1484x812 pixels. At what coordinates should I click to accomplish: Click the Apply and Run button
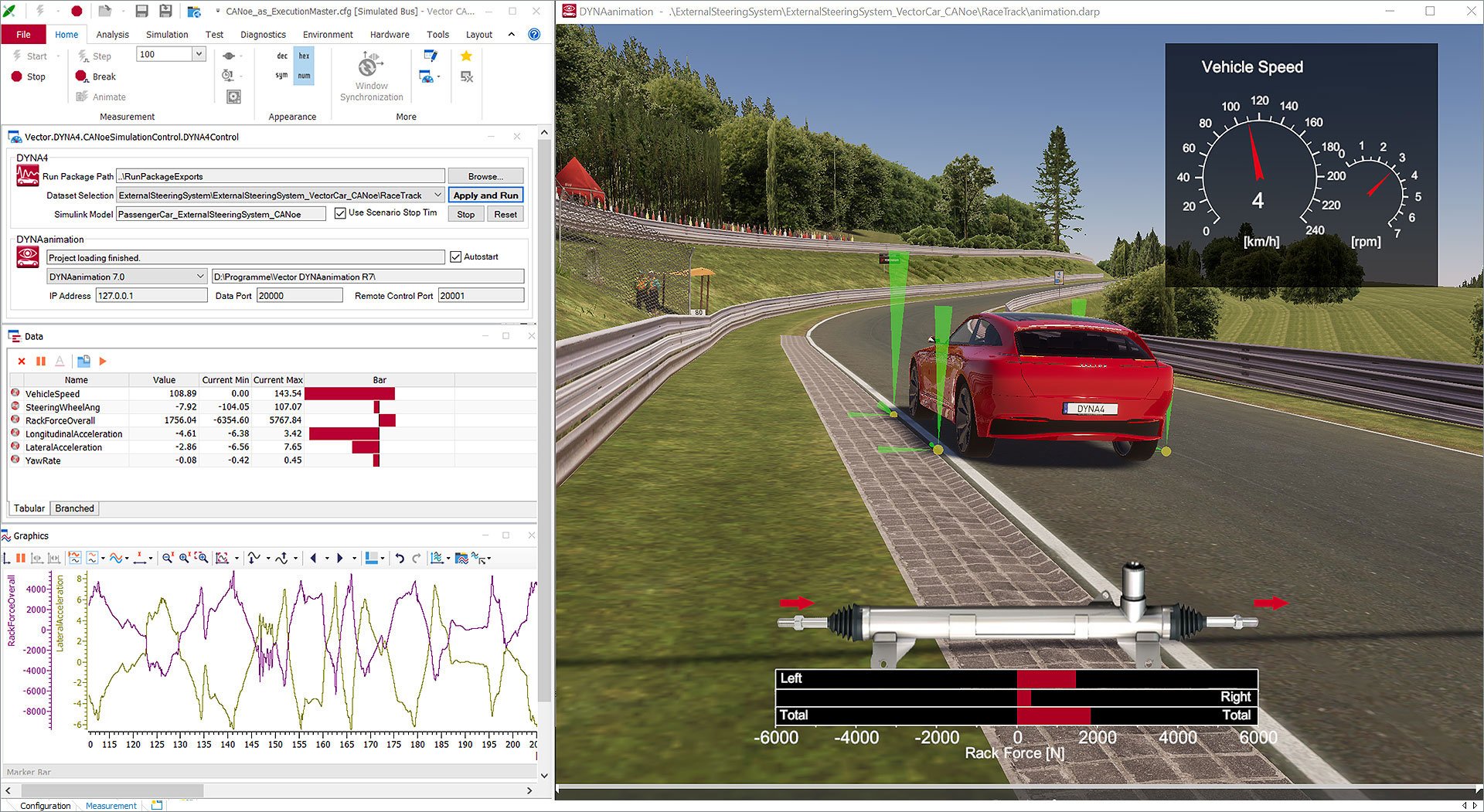point(485,195)
